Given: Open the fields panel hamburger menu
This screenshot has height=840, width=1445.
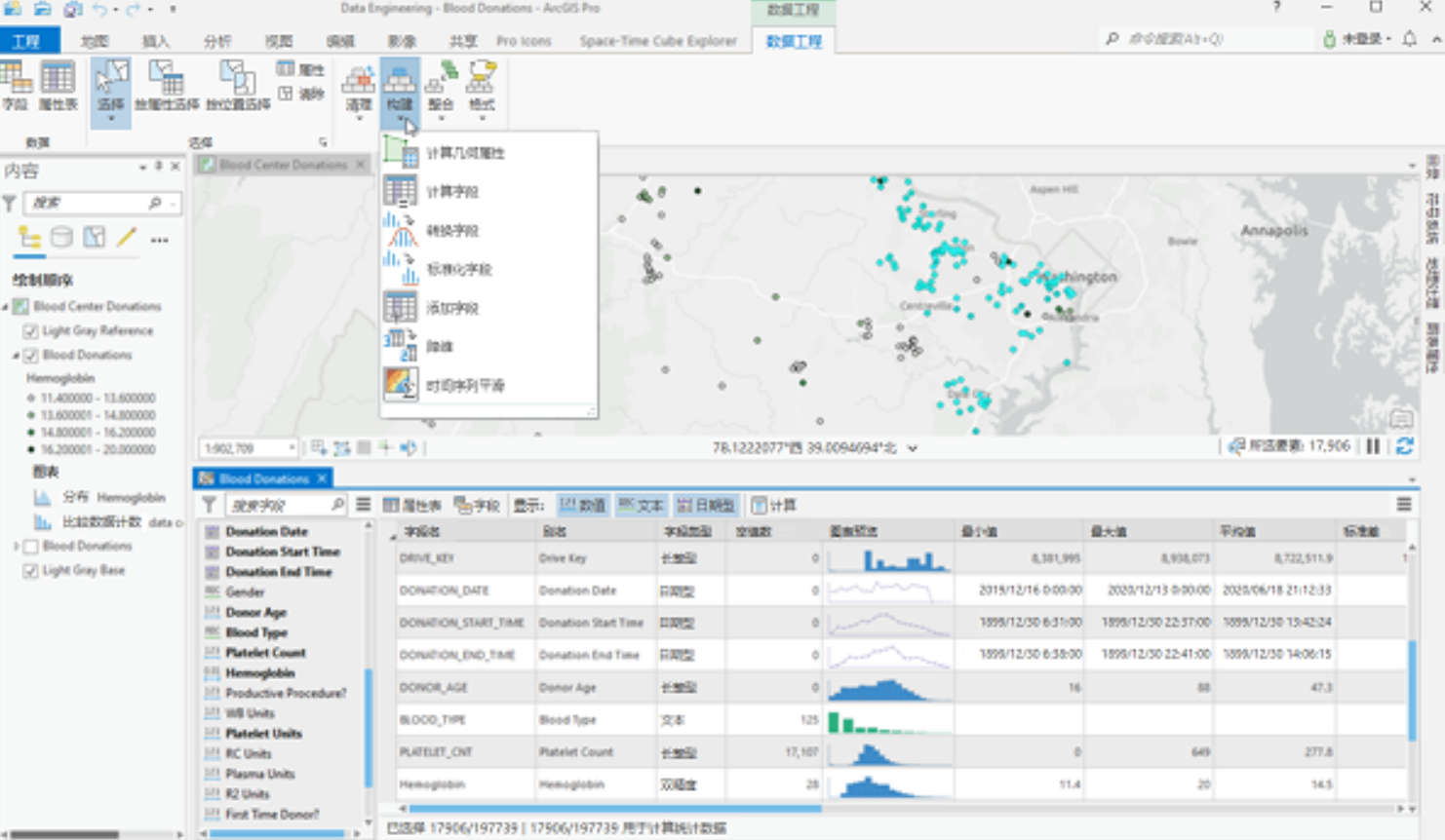Looking at the screenshot, I should tap(364, 505).
